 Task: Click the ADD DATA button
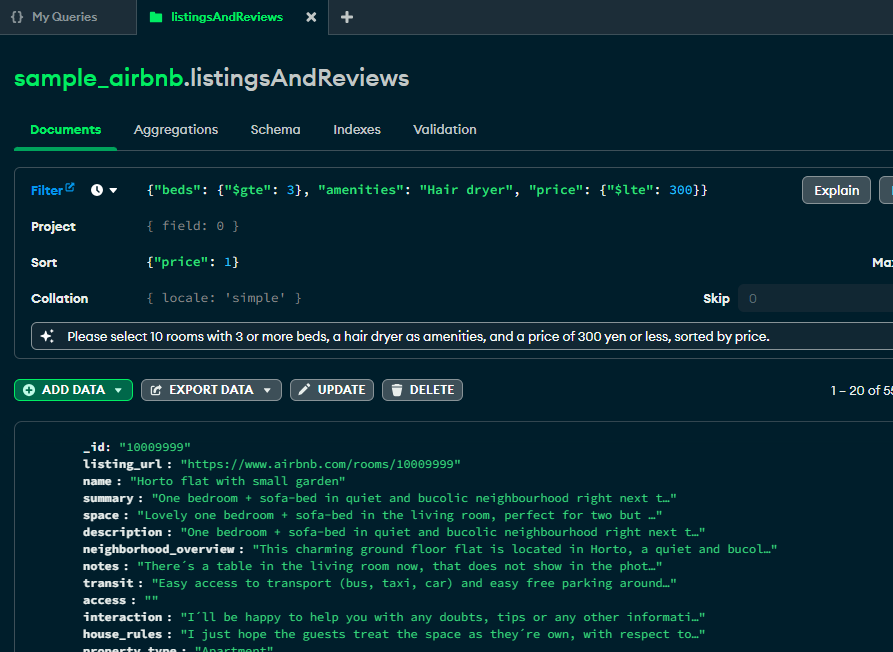(x=73, y=390)
